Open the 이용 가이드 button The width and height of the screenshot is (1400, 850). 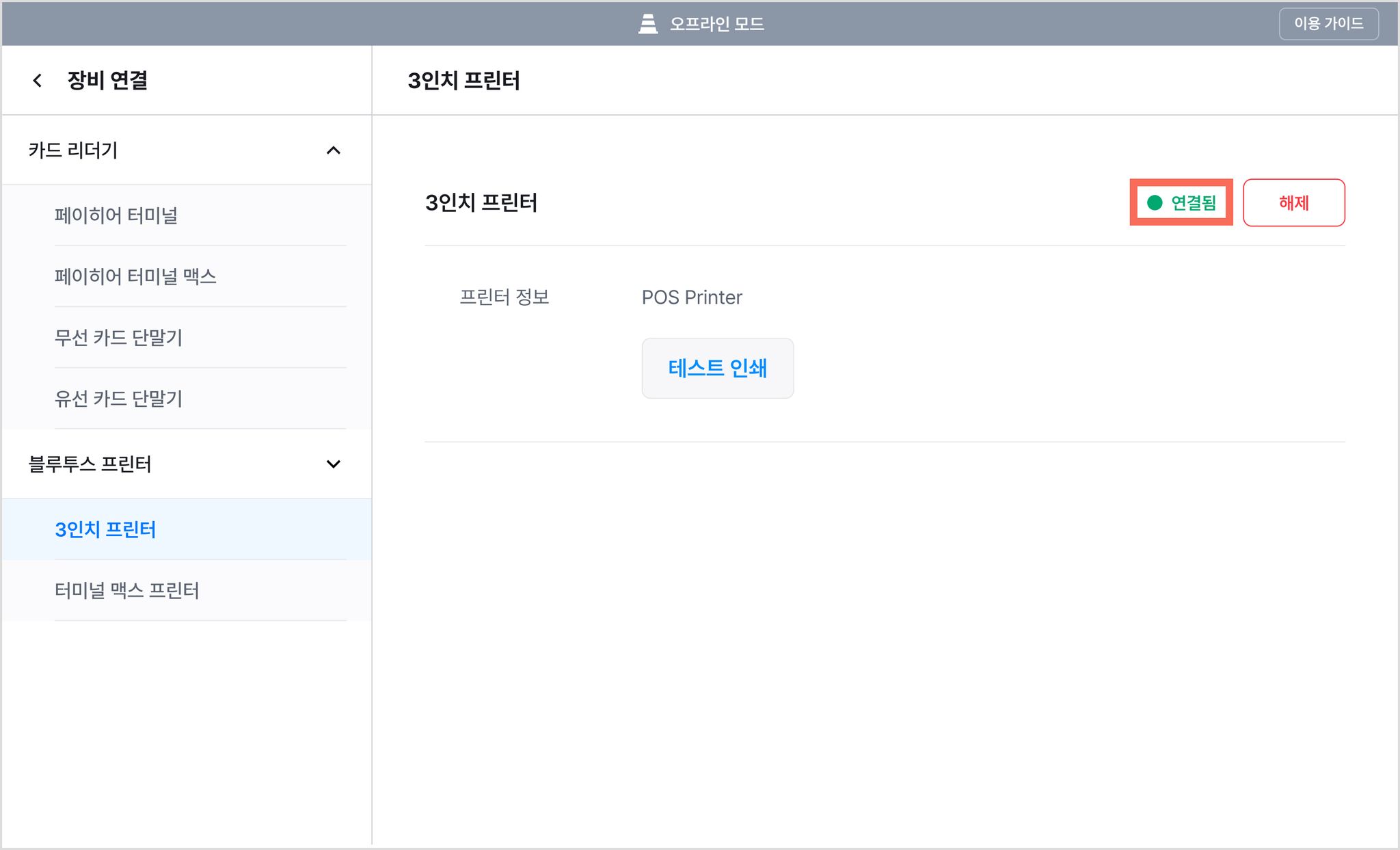click(x=1328, y=24)
